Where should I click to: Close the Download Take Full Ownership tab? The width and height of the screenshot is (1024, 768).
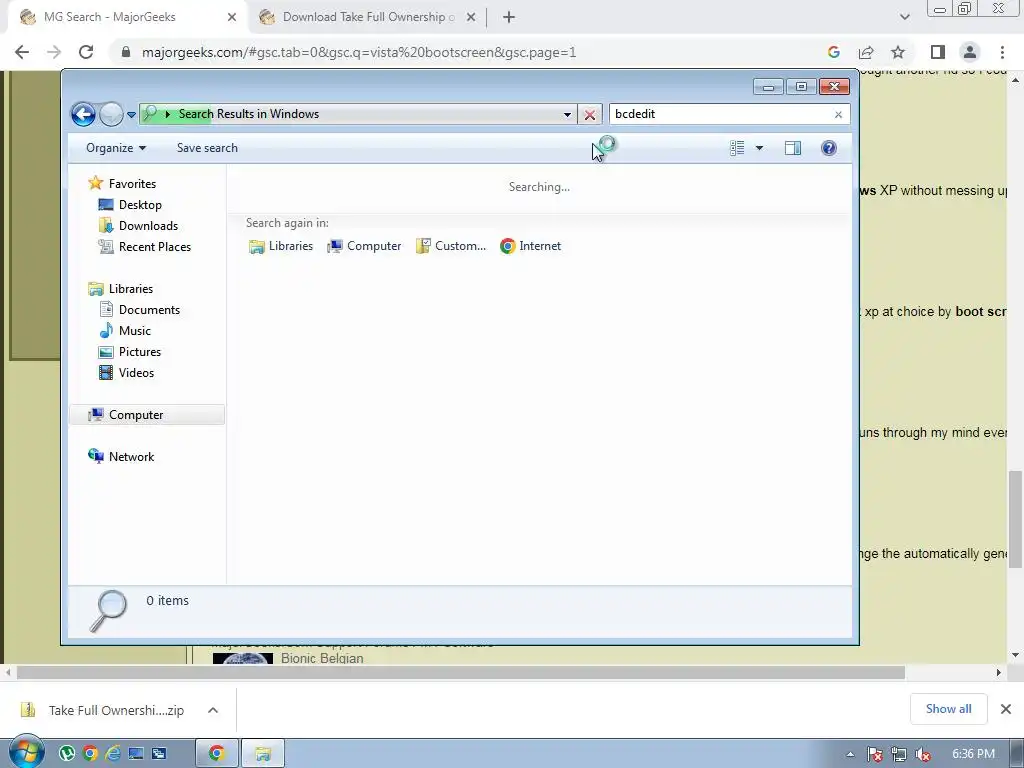(x=471, y=18)
